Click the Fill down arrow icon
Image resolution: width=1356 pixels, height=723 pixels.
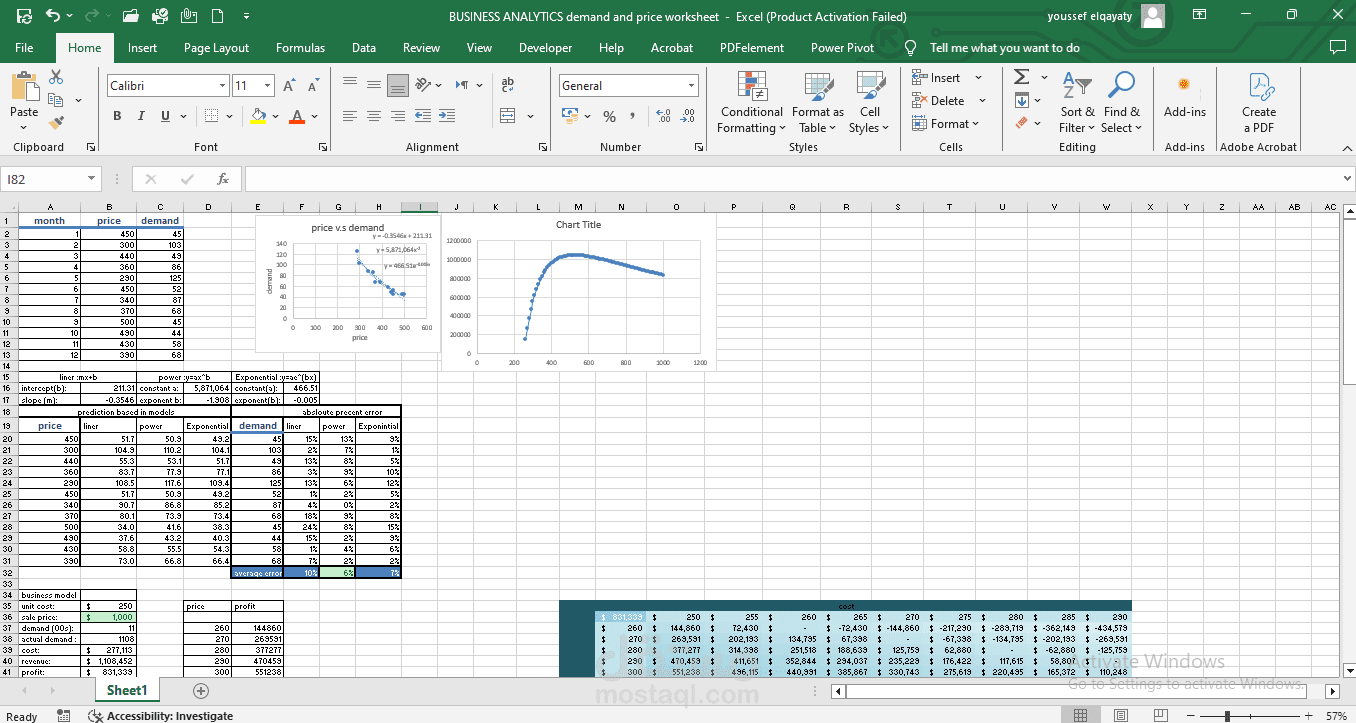pos(1022,100)
